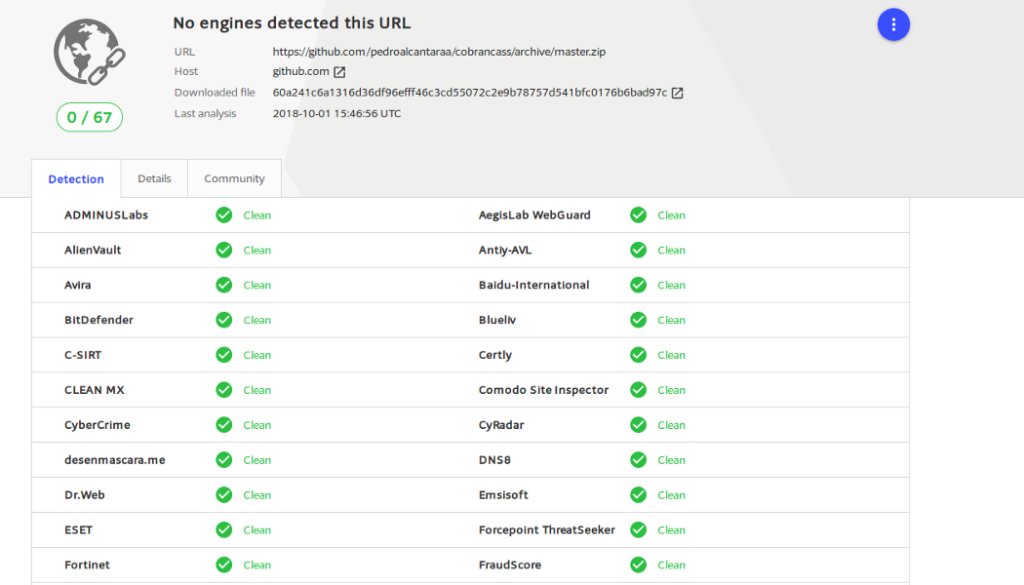Click the green check icon next to Emsisoft
The image size is (1024, 585).
638,495
